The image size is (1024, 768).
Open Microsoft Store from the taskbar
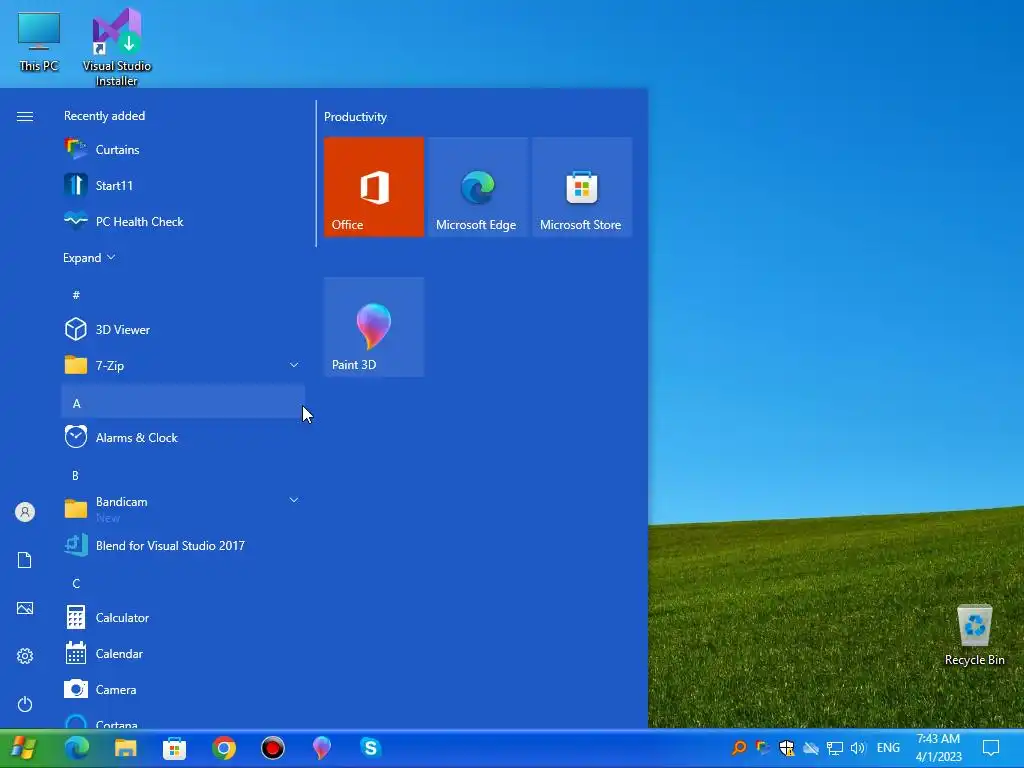pos(174,748)
